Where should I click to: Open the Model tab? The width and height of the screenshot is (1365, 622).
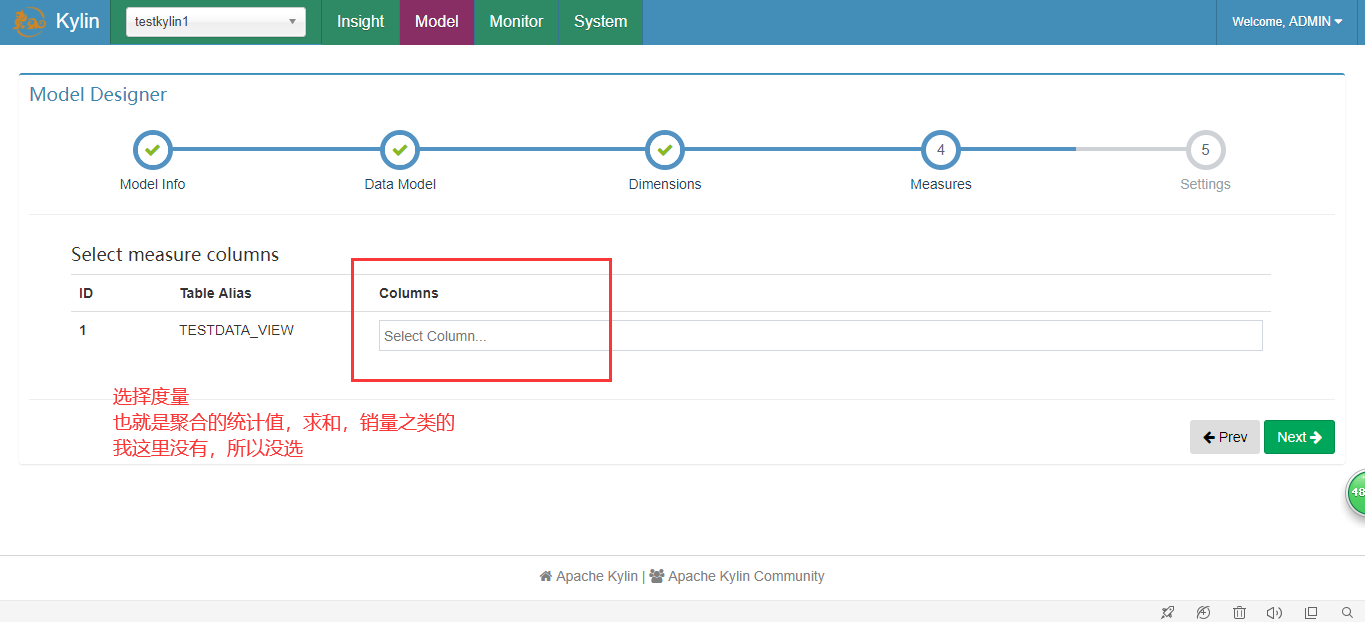(x=436, y=22)
